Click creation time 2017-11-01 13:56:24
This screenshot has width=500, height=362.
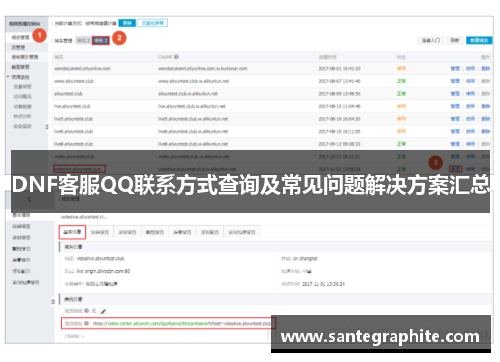(x=323, y=284)
